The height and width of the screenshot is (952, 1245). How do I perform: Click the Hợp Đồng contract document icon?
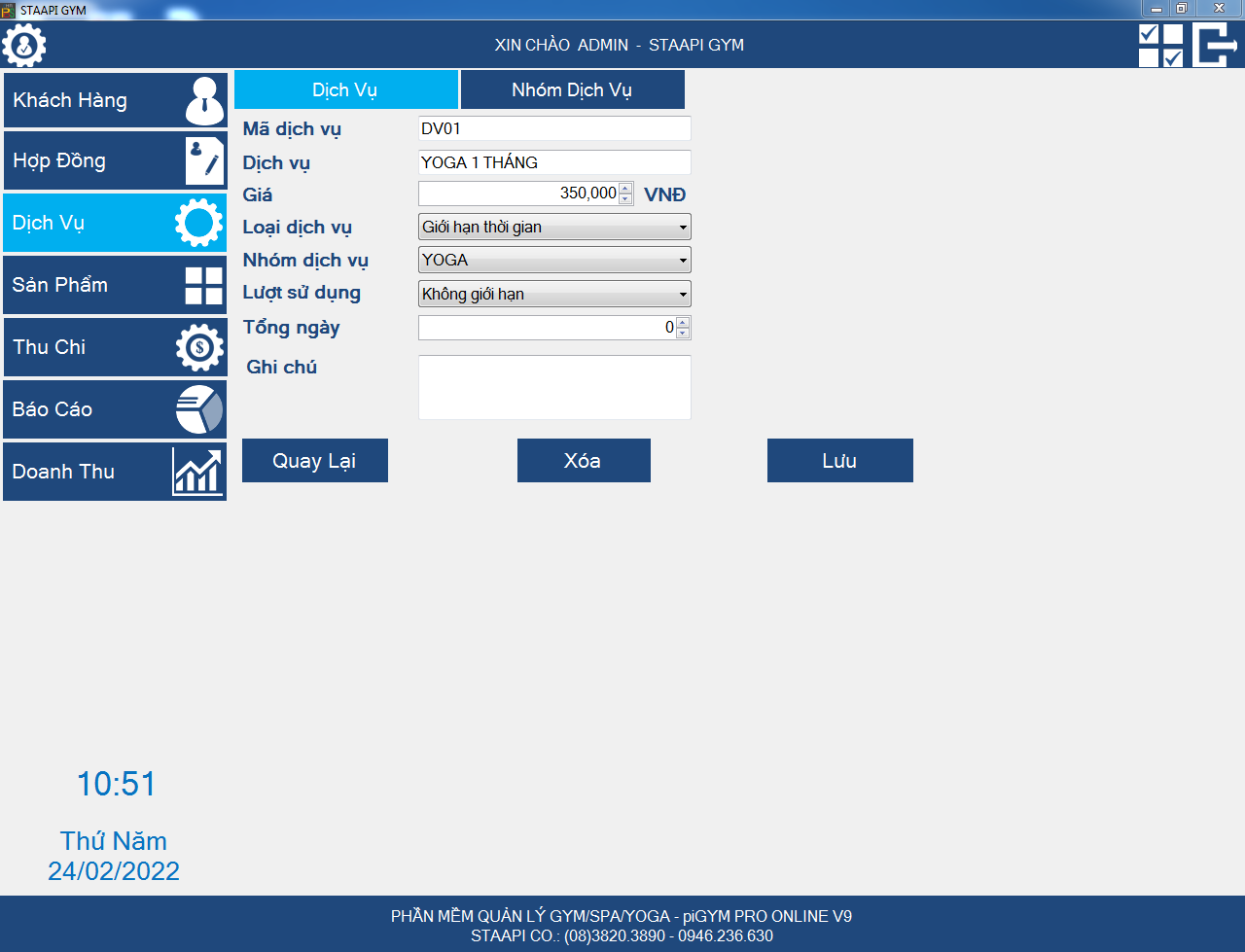point(204,161)
